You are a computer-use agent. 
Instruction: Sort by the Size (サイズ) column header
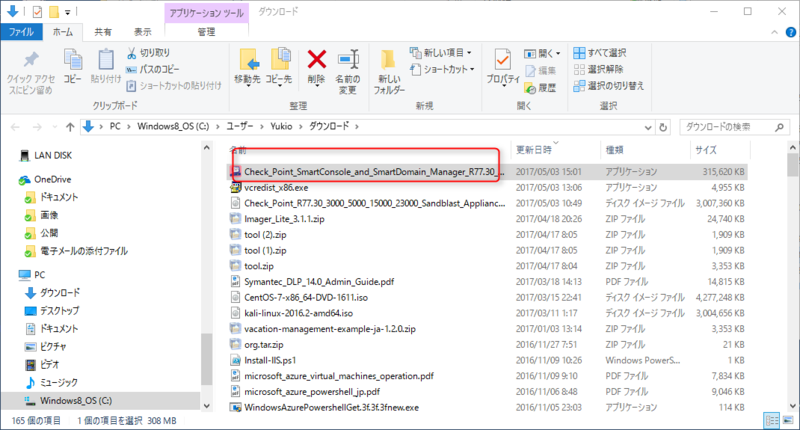point(706,150)
